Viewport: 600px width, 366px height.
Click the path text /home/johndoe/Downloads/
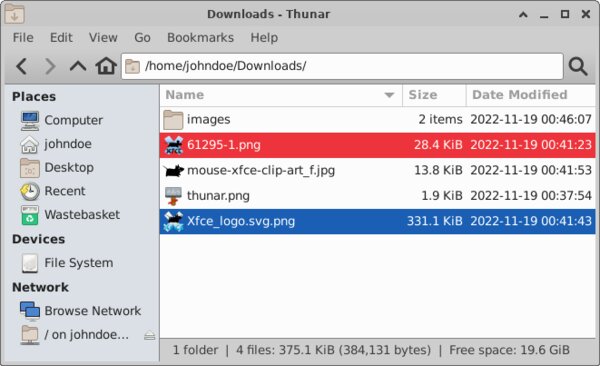(225, 66)
